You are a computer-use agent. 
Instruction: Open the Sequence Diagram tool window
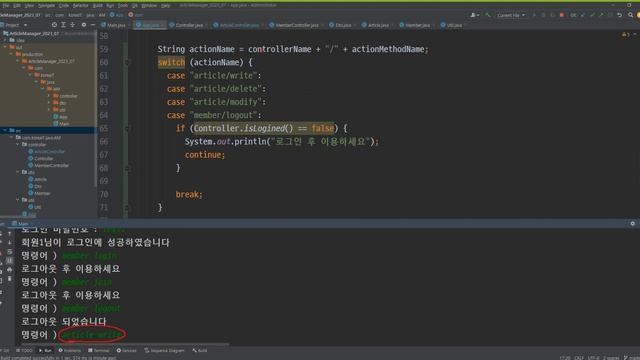click(164, 351)
